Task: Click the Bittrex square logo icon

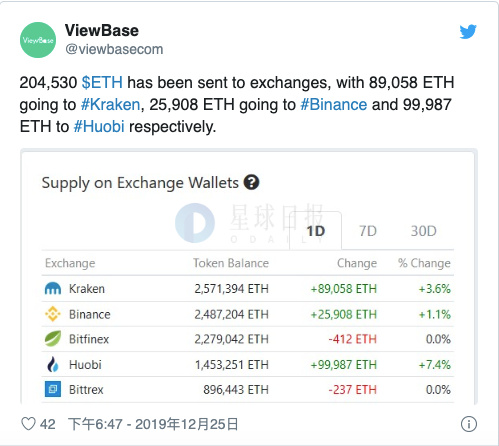Action: click(53, 389)
